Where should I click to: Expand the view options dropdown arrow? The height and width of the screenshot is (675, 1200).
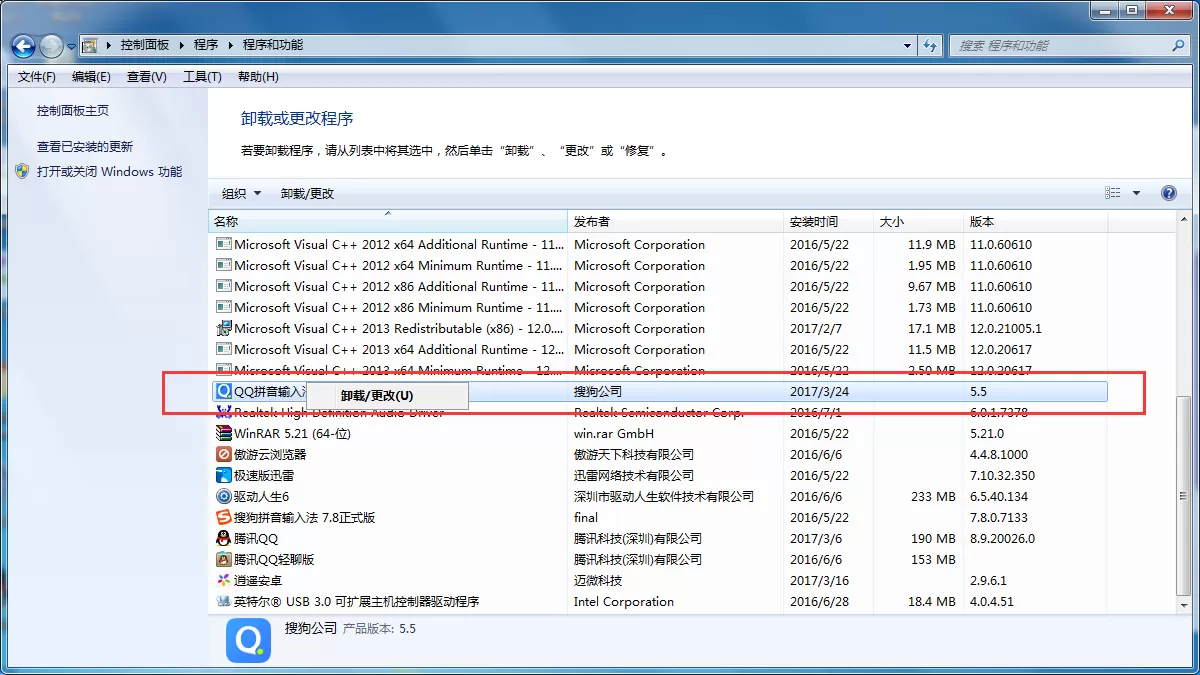(1136, 193)
